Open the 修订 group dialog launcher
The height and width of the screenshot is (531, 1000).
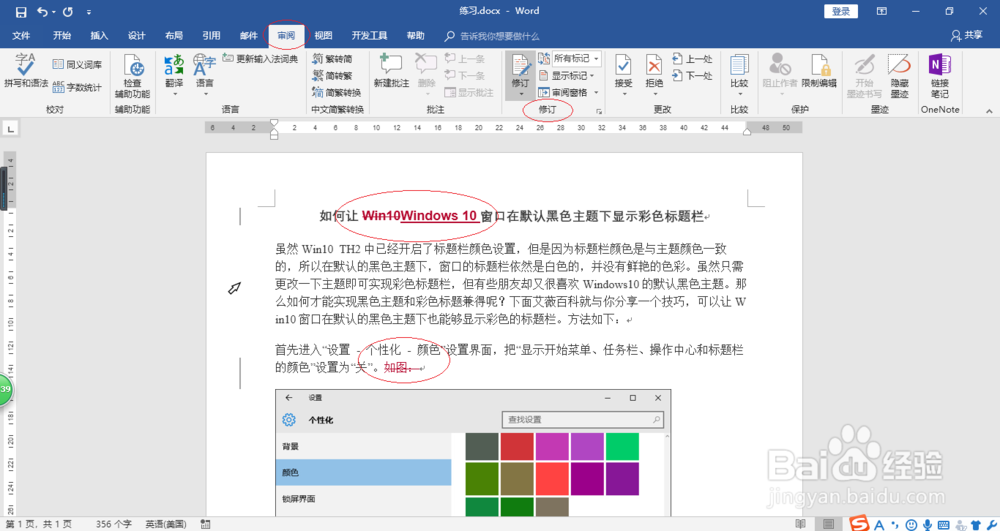[x=599, y=112]
